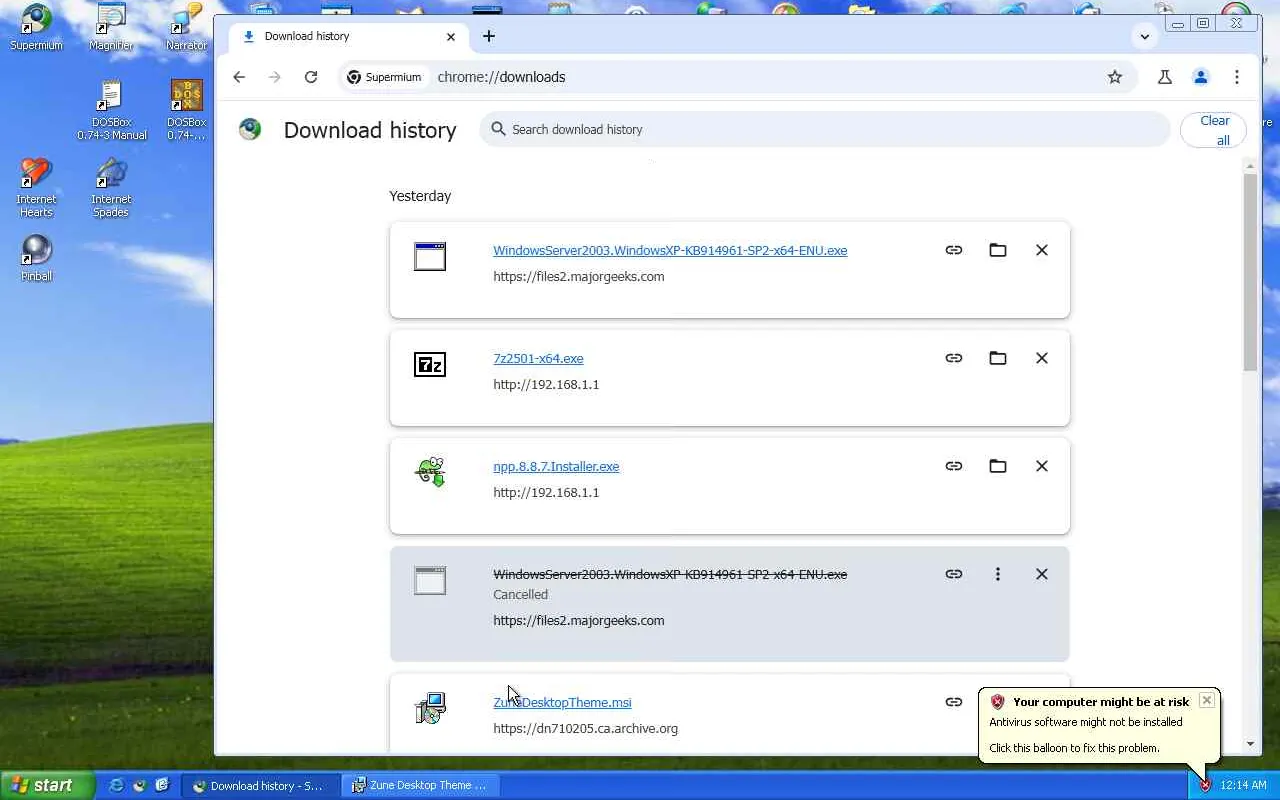This screenshot has height=800, width=1280.
Task: Copy download link for active WindowsServer2003 exe
Action: coord(954,250)
